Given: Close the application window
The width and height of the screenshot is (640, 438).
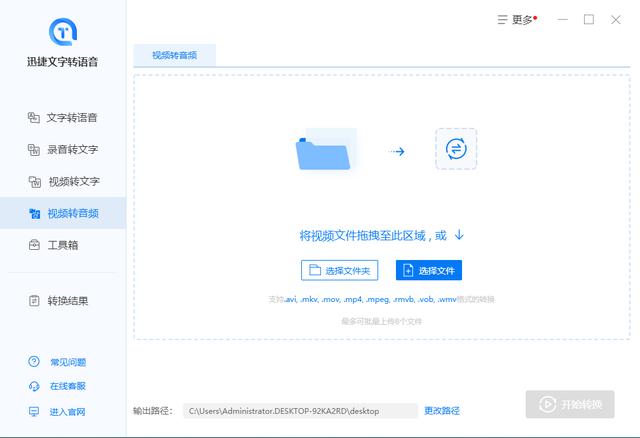Looking at the screenshot, I should click(x=616, y=20).
